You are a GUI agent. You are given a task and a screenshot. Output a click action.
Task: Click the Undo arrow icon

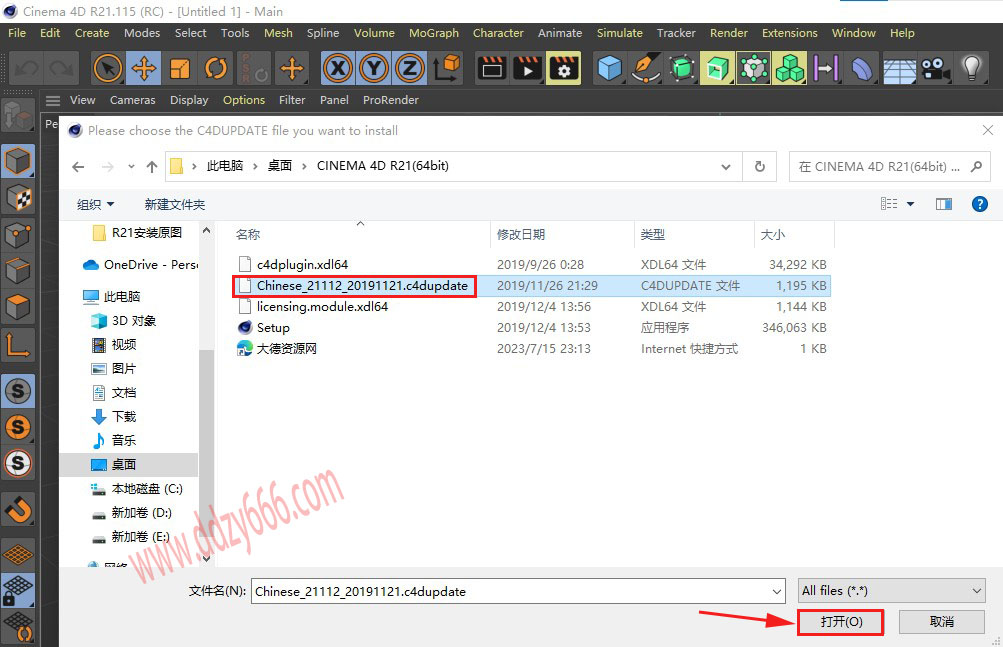[27, 68]
